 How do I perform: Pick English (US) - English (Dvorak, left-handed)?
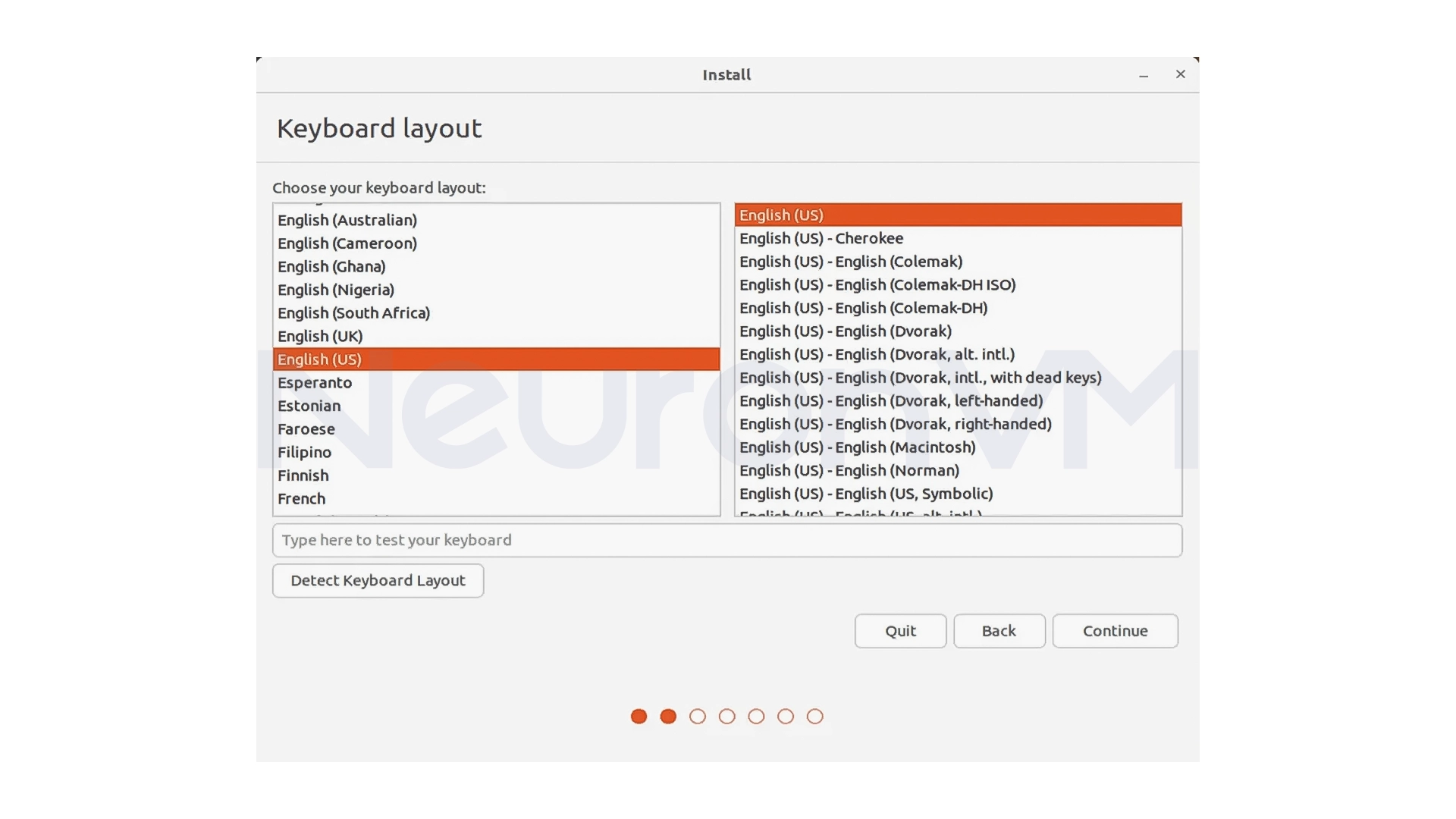tap(892, 400)
